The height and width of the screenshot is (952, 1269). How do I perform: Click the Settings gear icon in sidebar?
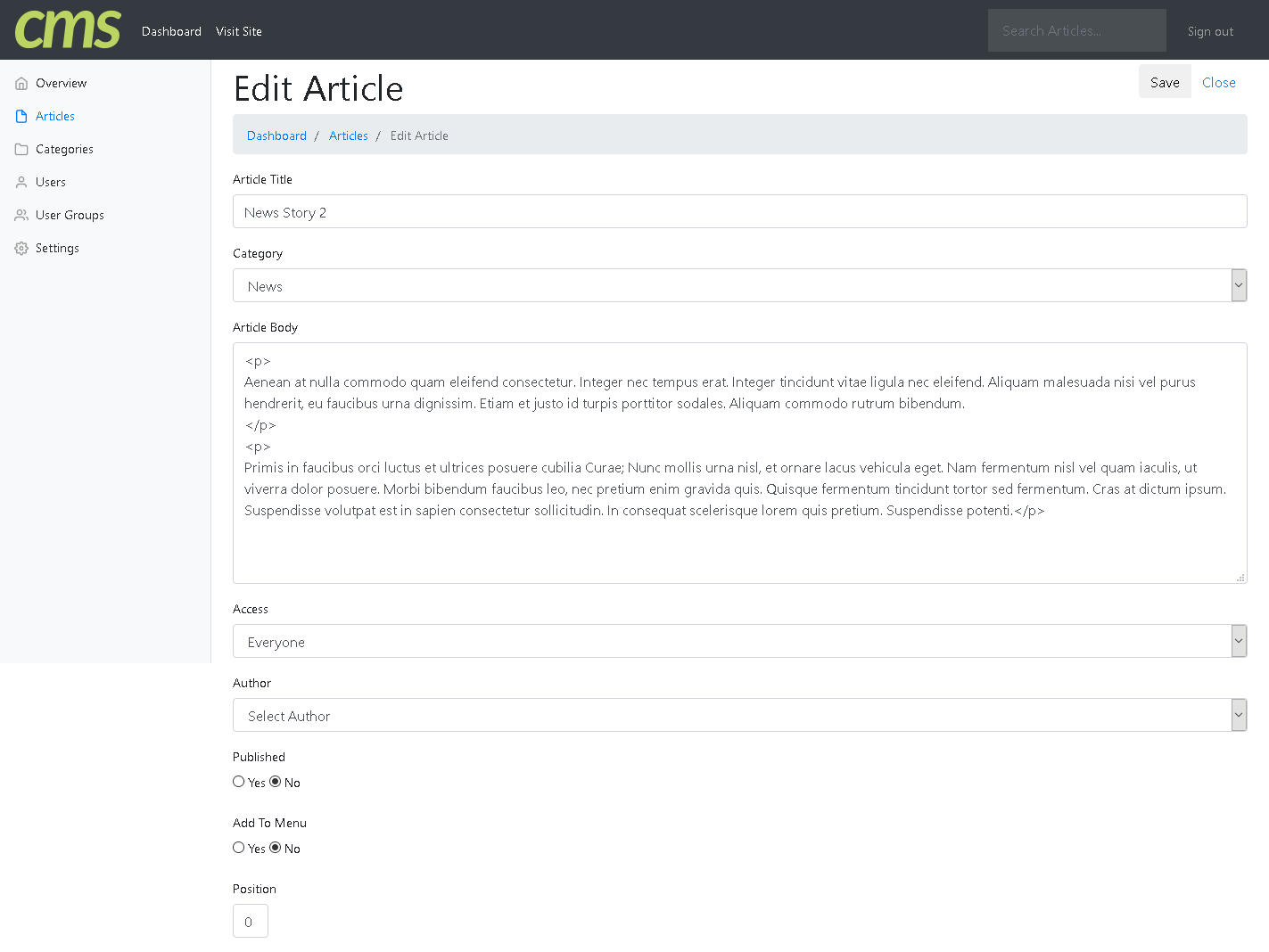coord(21,249)
